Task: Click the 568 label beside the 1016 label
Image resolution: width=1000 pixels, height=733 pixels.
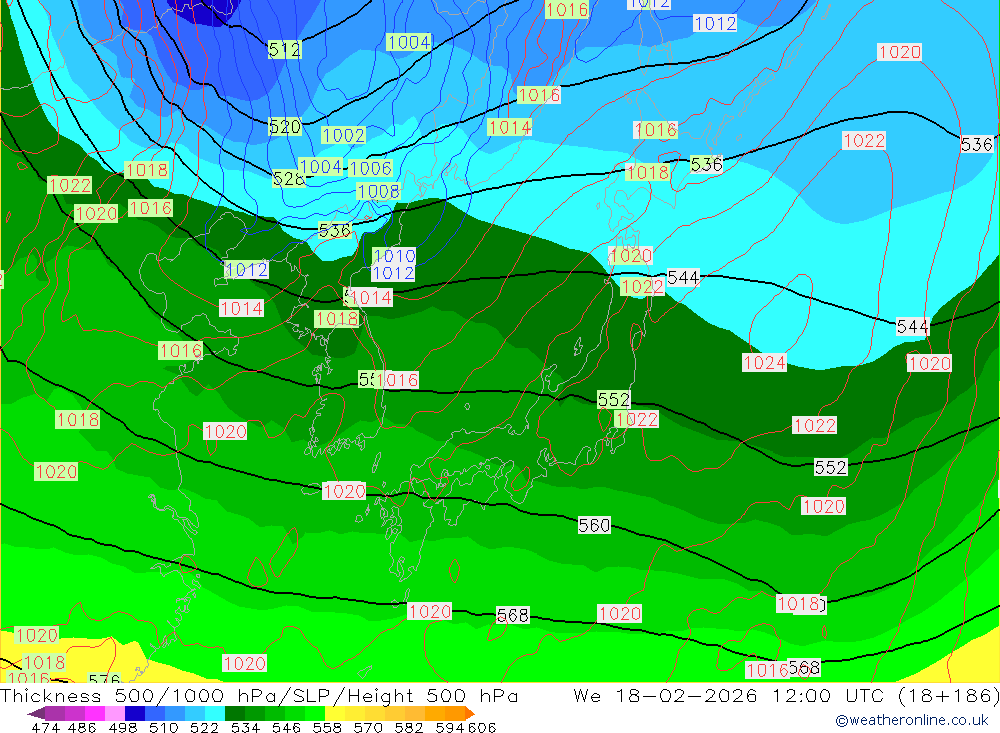Action: [x=804, y=667]
